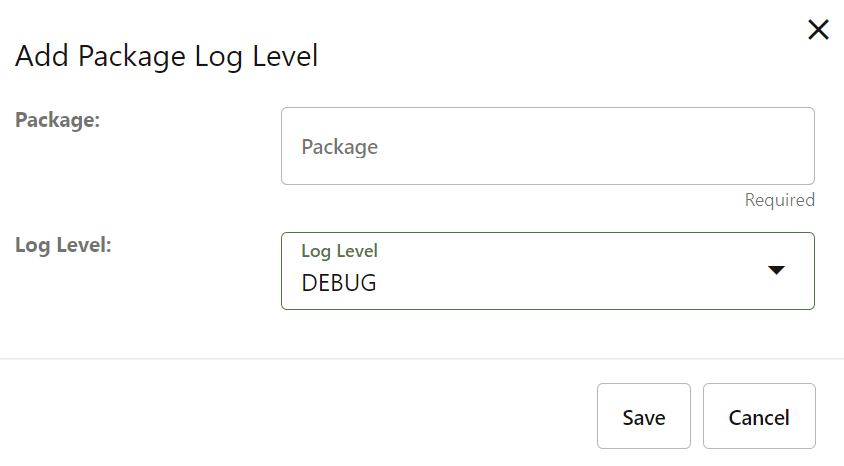The width and height of the screenshot is (844, 466).
Task: Cancel adding the package log level
Action: point(759,416)
